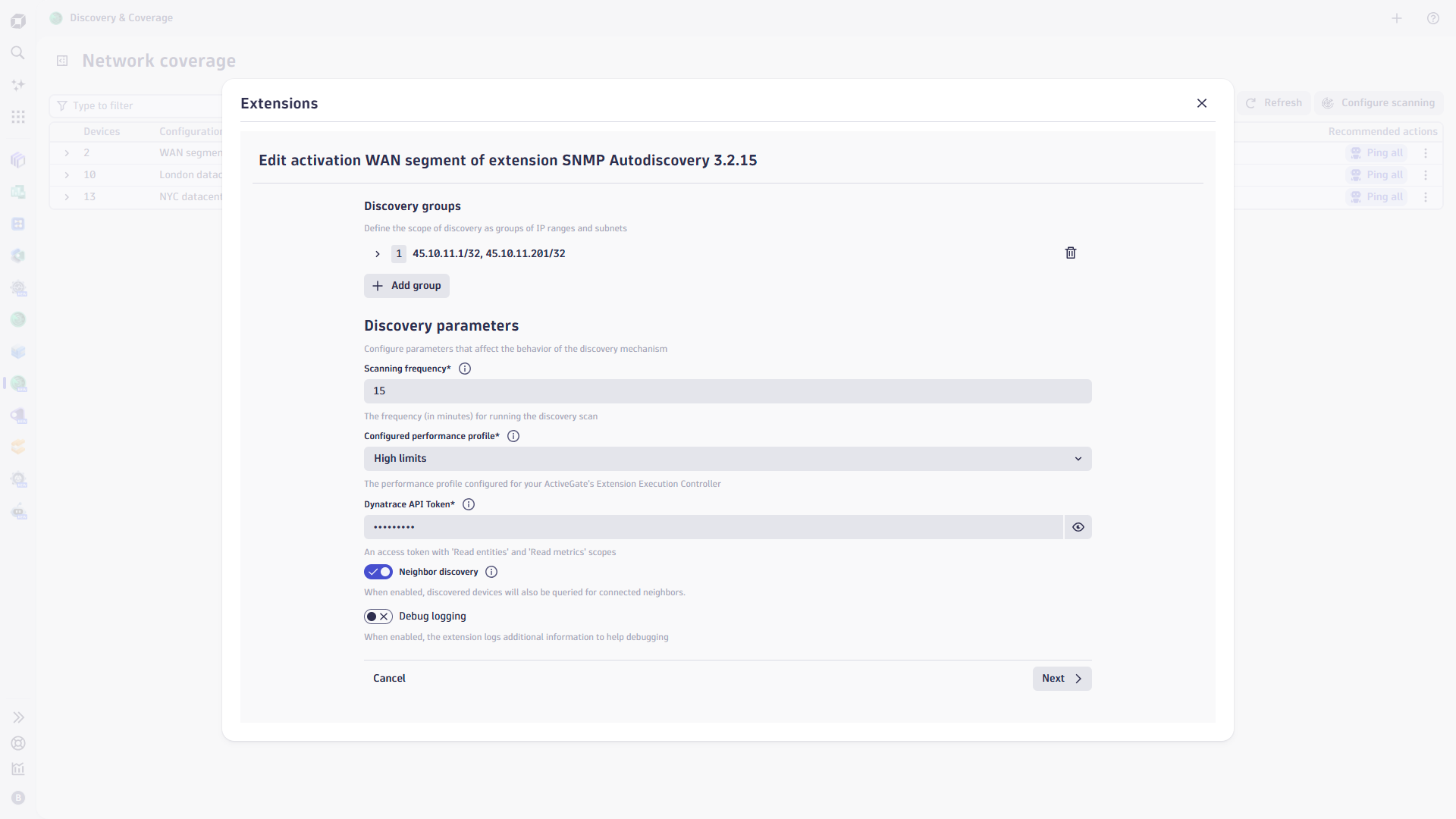Viewport: 1456px width, 819px height.
Task: Expand the sidebar with the double chevron
Action: (18, 717)
